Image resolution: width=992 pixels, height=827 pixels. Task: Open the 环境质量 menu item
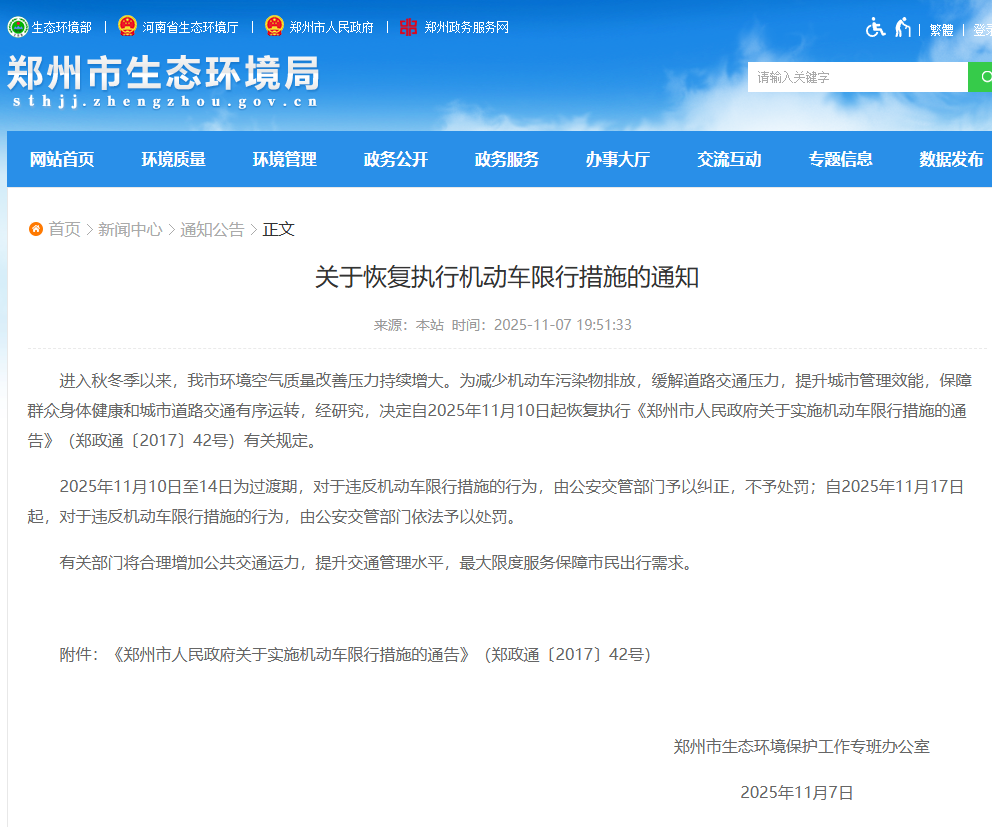[x=173, y=158]
